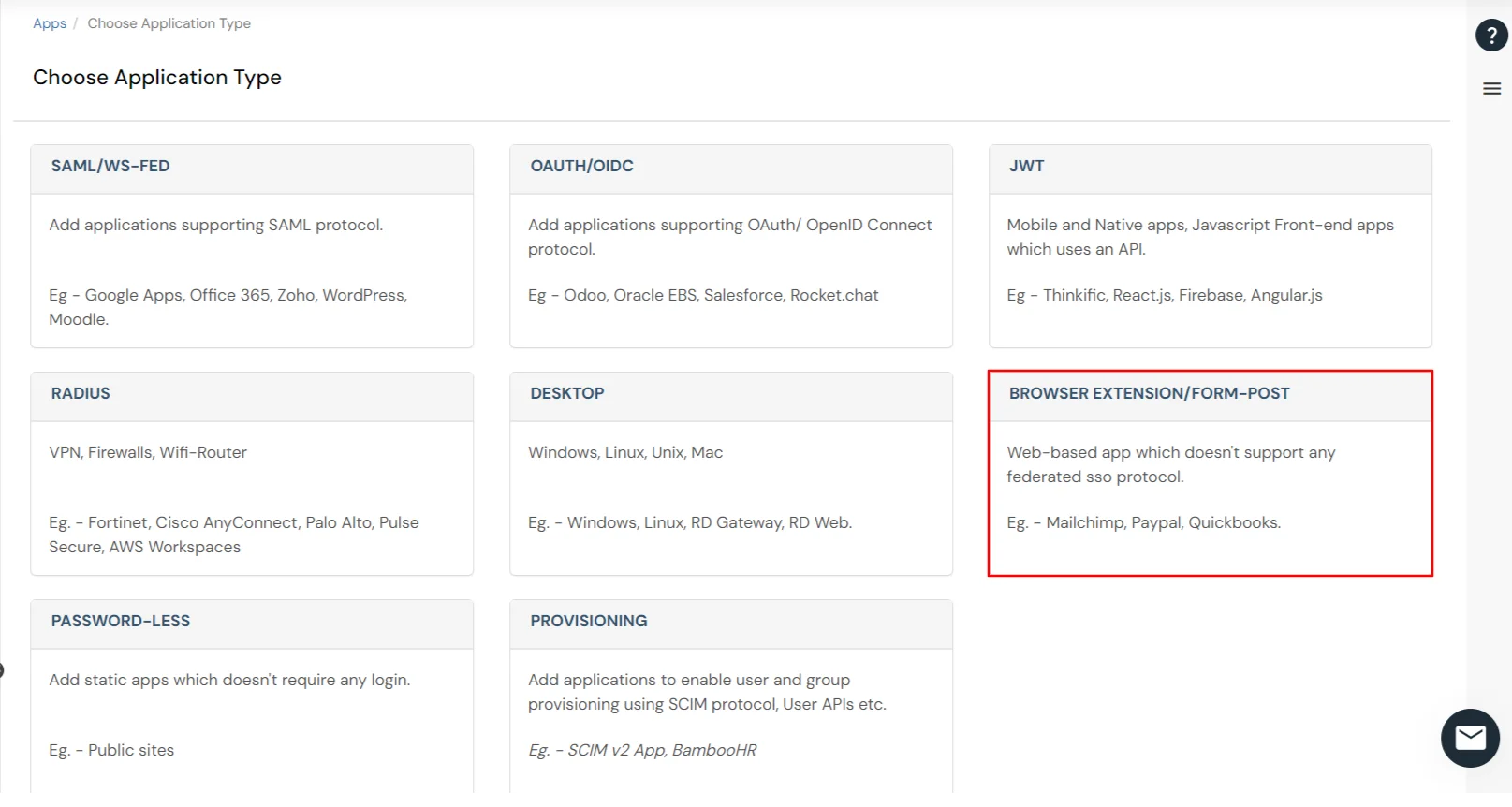Viewport: 1512px width, 807px height.
Task: Click 'Add applications to enable user and group' text
Action: coord(707,692)
